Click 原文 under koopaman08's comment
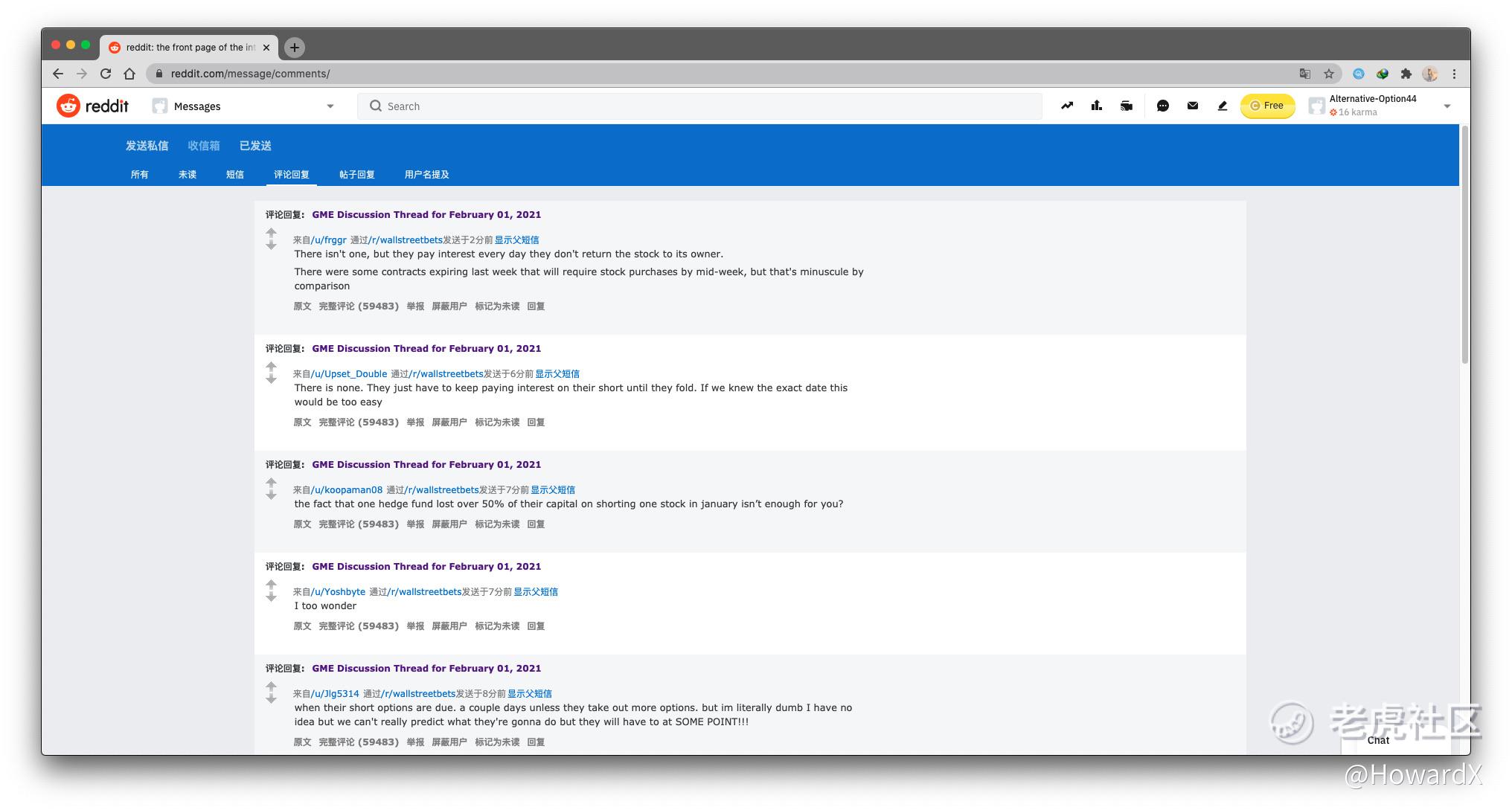This screenshot has width=1512, height=810. [302, 524]
